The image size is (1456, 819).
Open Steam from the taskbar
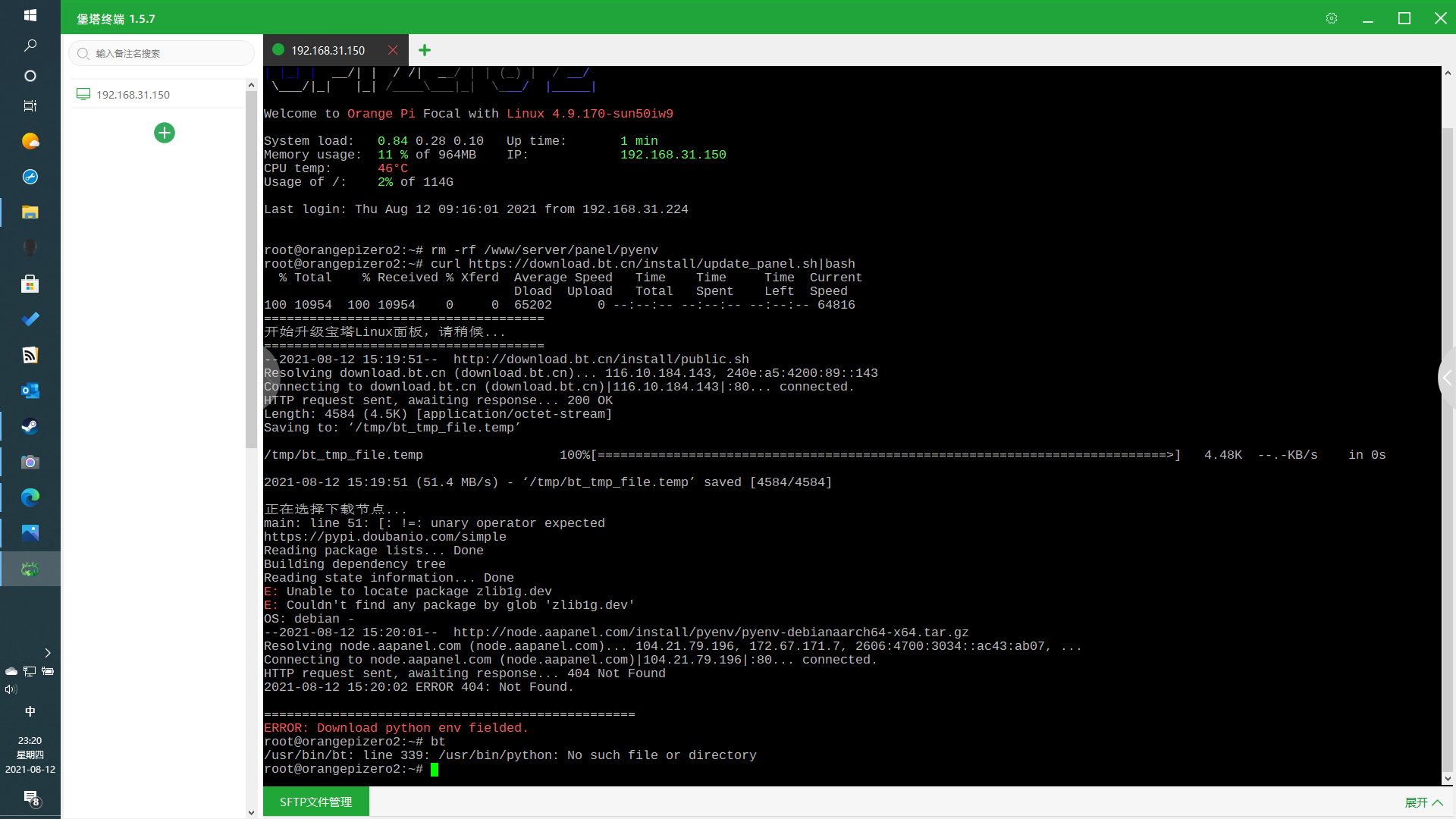coord(30,426)
